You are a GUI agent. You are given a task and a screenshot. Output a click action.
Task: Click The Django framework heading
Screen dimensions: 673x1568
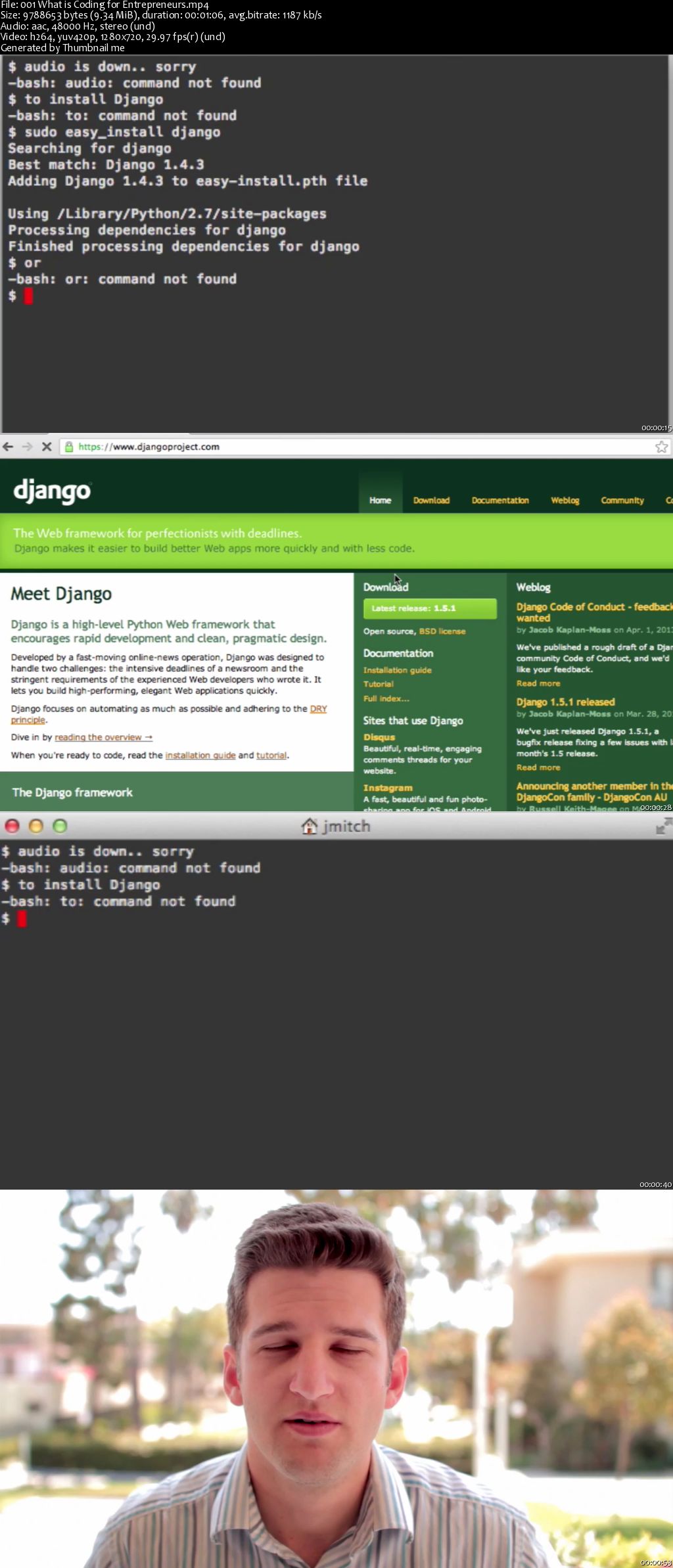coord(72,792)
